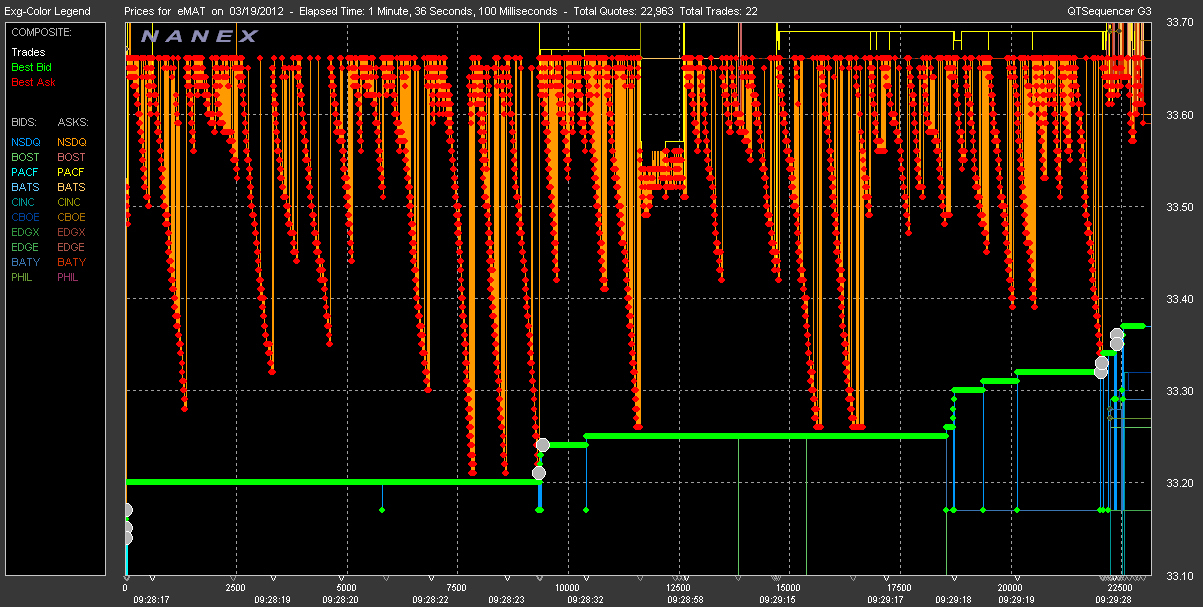Click the 12500 quote-count axis label
The height and width of the screenshot is (607, 1203).
pos(679,588)
